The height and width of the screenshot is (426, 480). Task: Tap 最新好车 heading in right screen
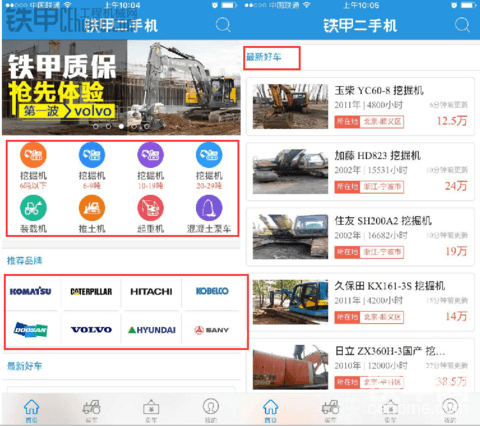click(264, 57)
